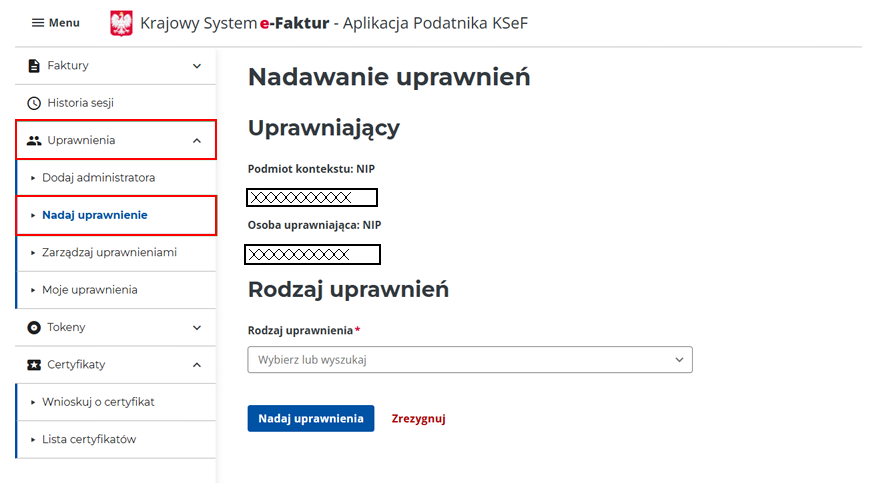Collapse the Certyfikaty section chevron
The width and height of the screenshot is (887, 489).
(x=197, y=365)
